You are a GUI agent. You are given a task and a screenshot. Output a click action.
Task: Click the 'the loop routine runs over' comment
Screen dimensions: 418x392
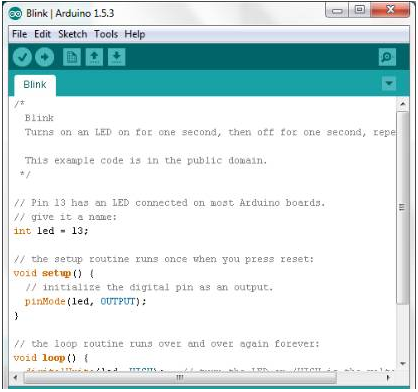pyautogui.click(x=166, y=344)
